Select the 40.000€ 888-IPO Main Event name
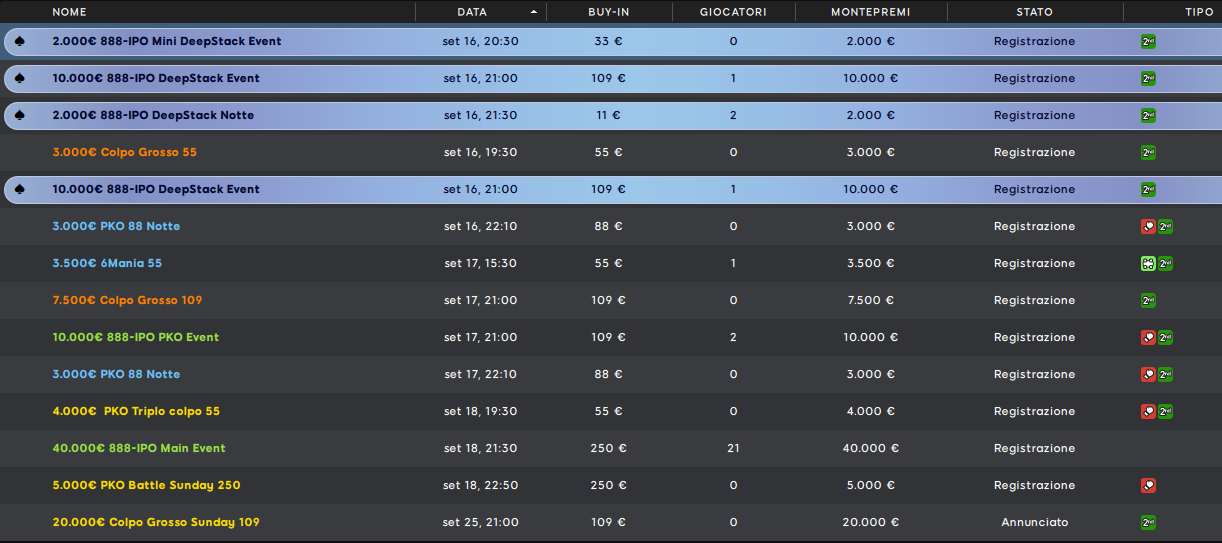This screenshot has height=543, width=1222. coord(139,449)
